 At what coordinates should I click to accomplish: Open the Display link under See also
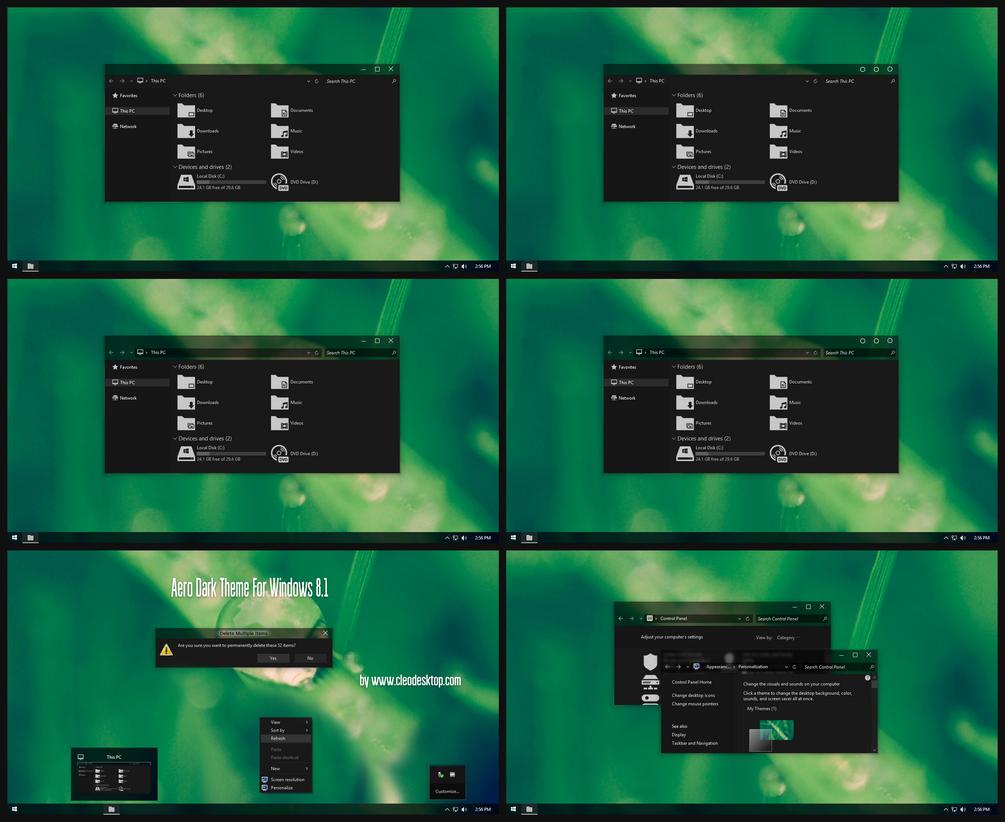(x=679, y=735)
